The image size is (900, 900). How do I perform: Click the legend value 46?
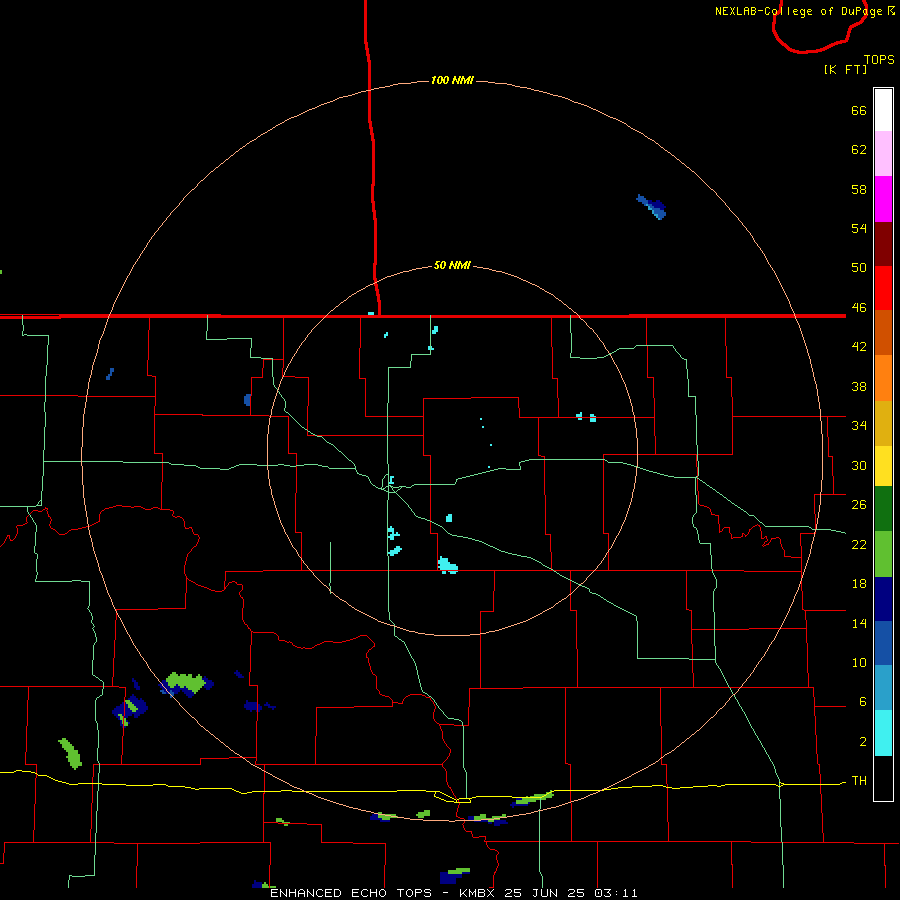pos(859,308)
